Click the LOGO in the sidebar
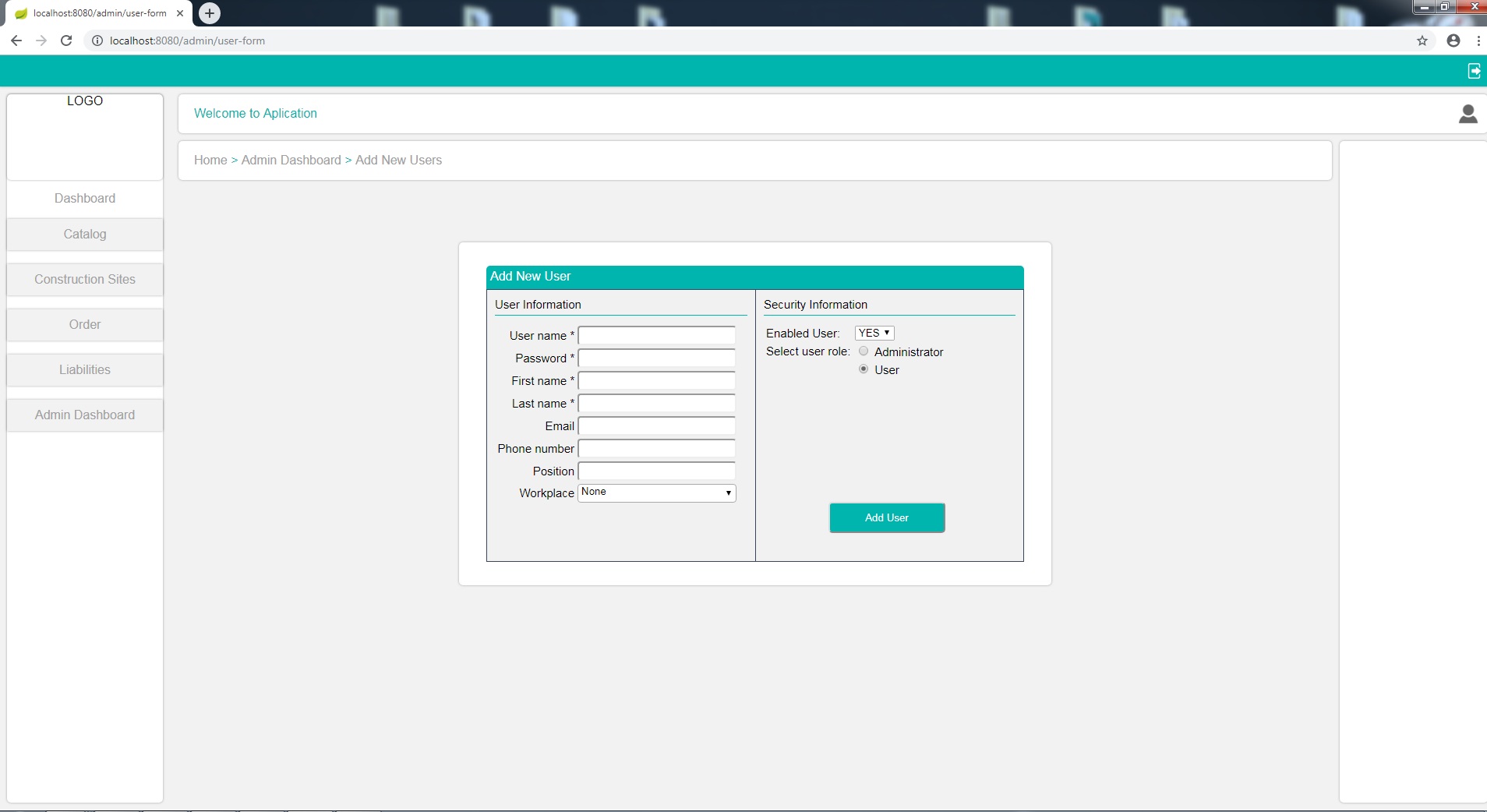 (85, 101)
